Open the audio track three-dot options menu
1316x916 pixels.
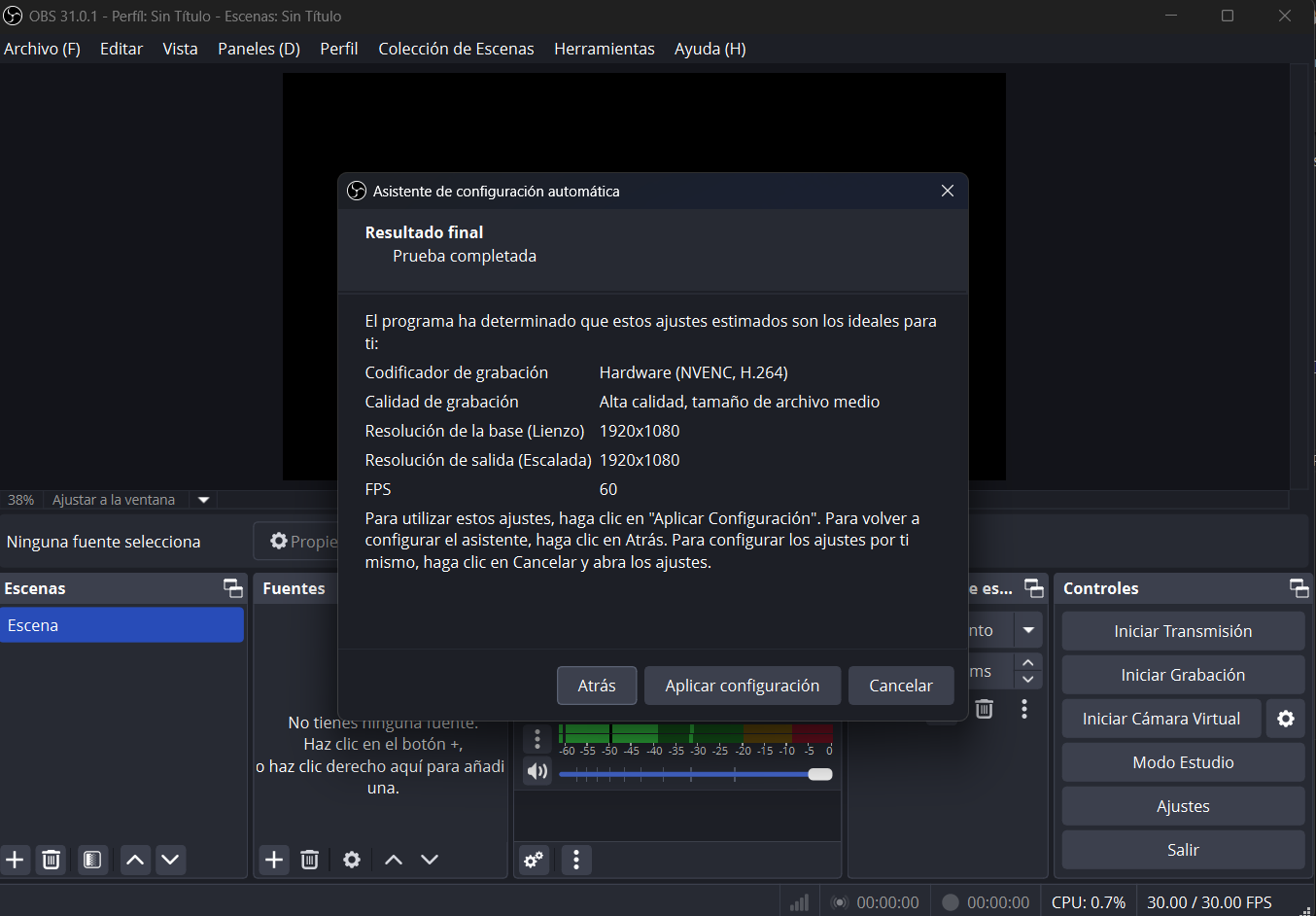coord(537,740)
